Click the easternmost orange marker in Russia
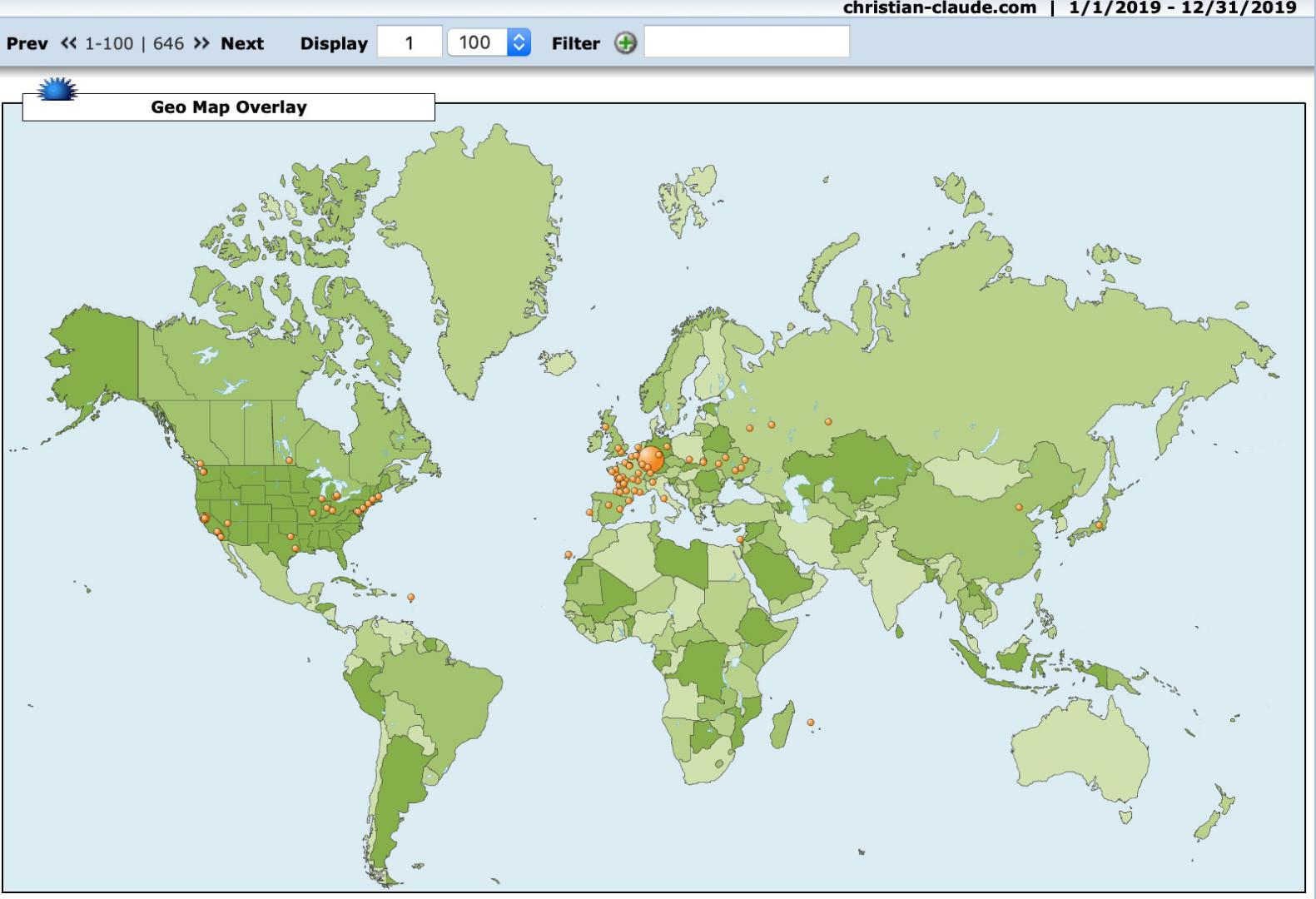Image resolution: width=1316 pixels, height=899 pixels. coord(828,422)
